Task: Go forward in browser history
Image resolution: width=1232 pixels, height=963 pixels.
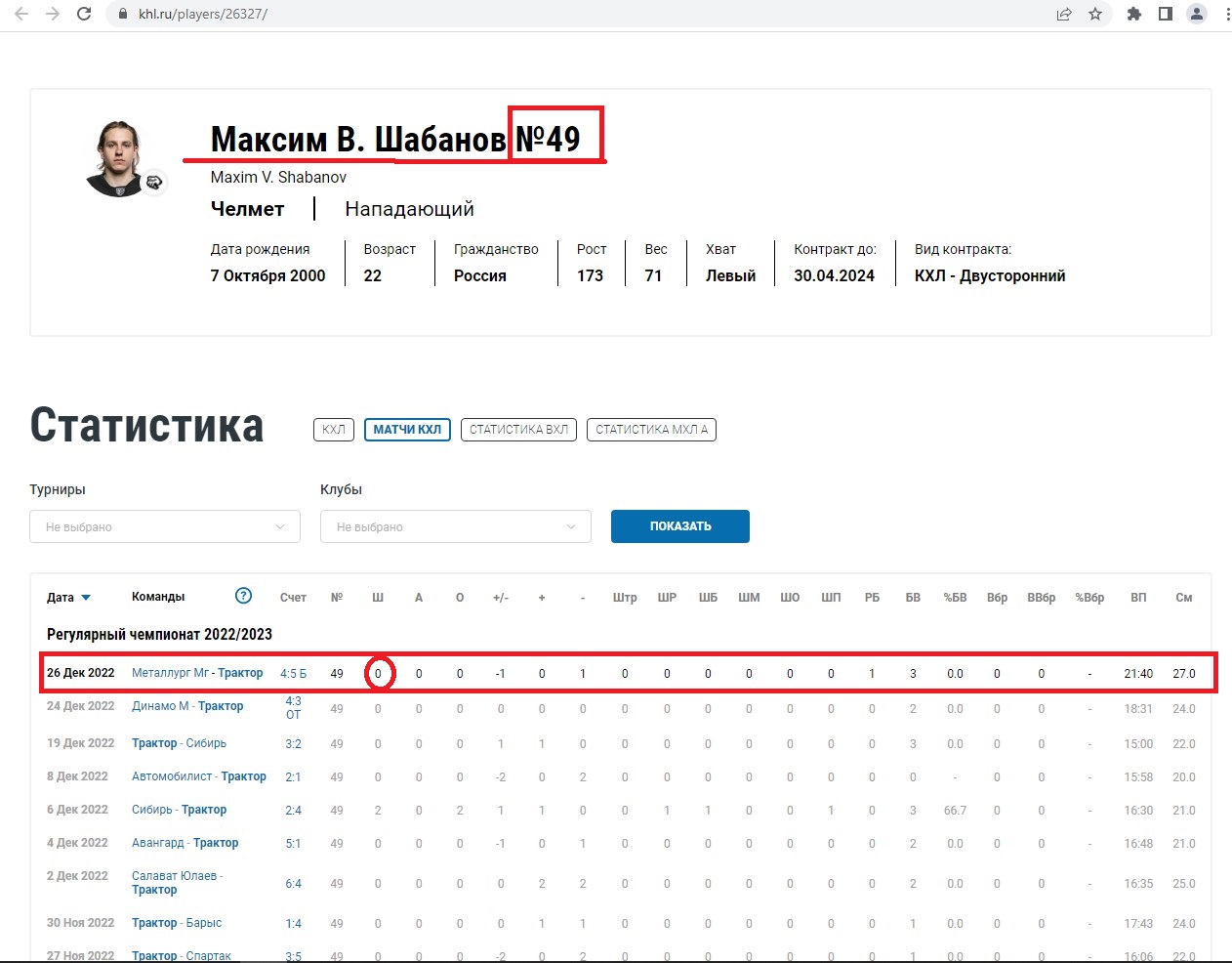Action: point(53,14)
